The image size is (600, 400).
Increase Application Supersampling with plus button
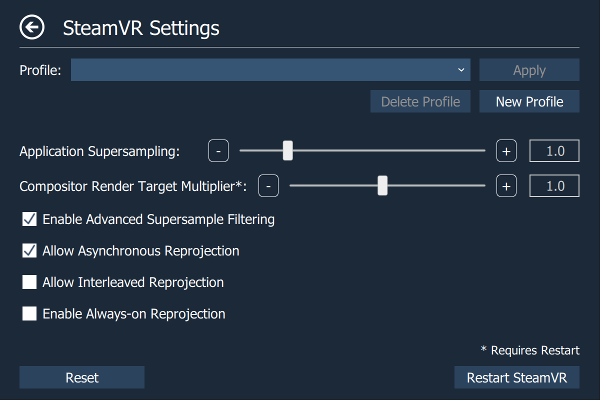pos(506,151)
